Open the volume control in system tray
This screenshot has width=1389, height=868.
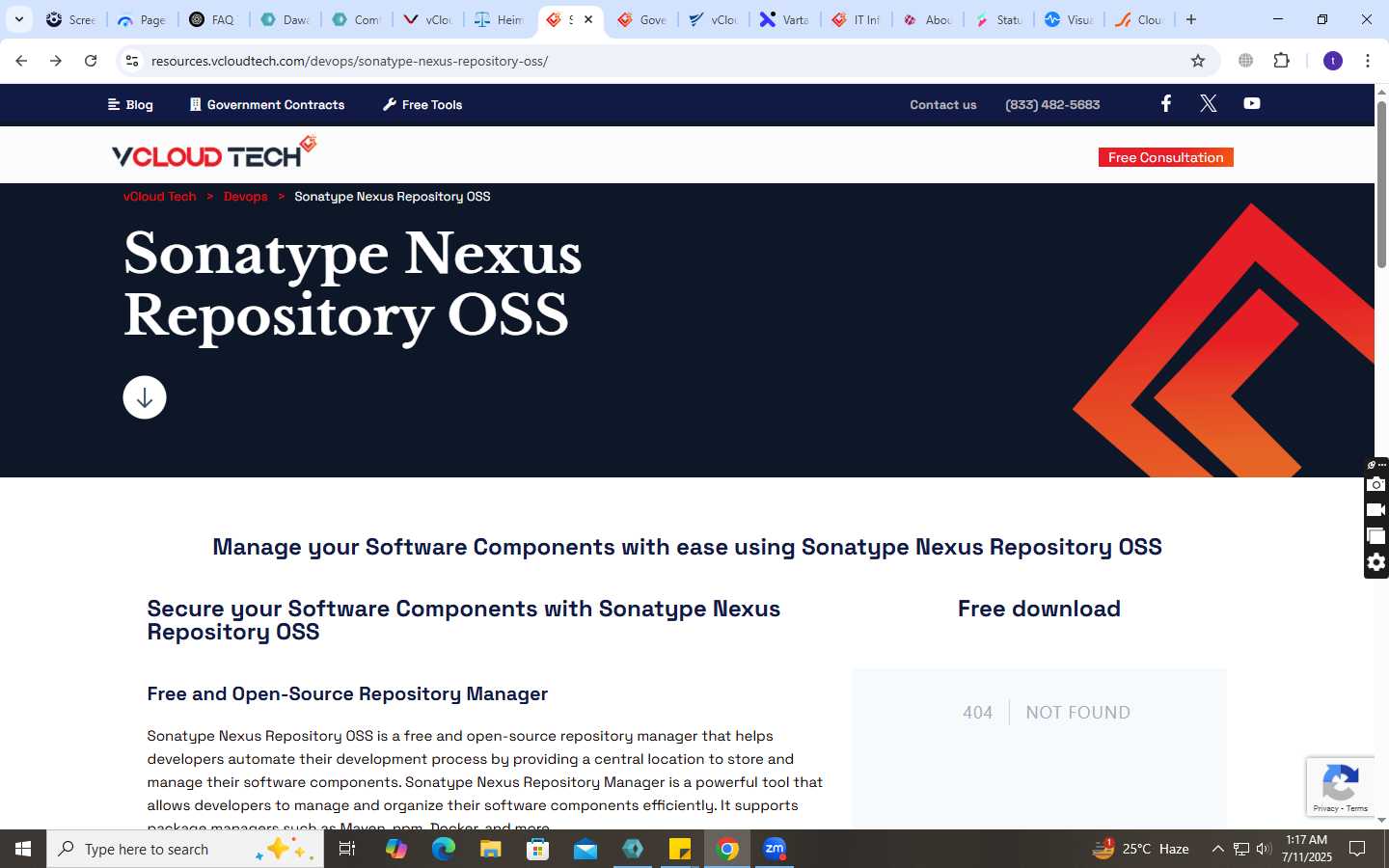[1264, 849]
